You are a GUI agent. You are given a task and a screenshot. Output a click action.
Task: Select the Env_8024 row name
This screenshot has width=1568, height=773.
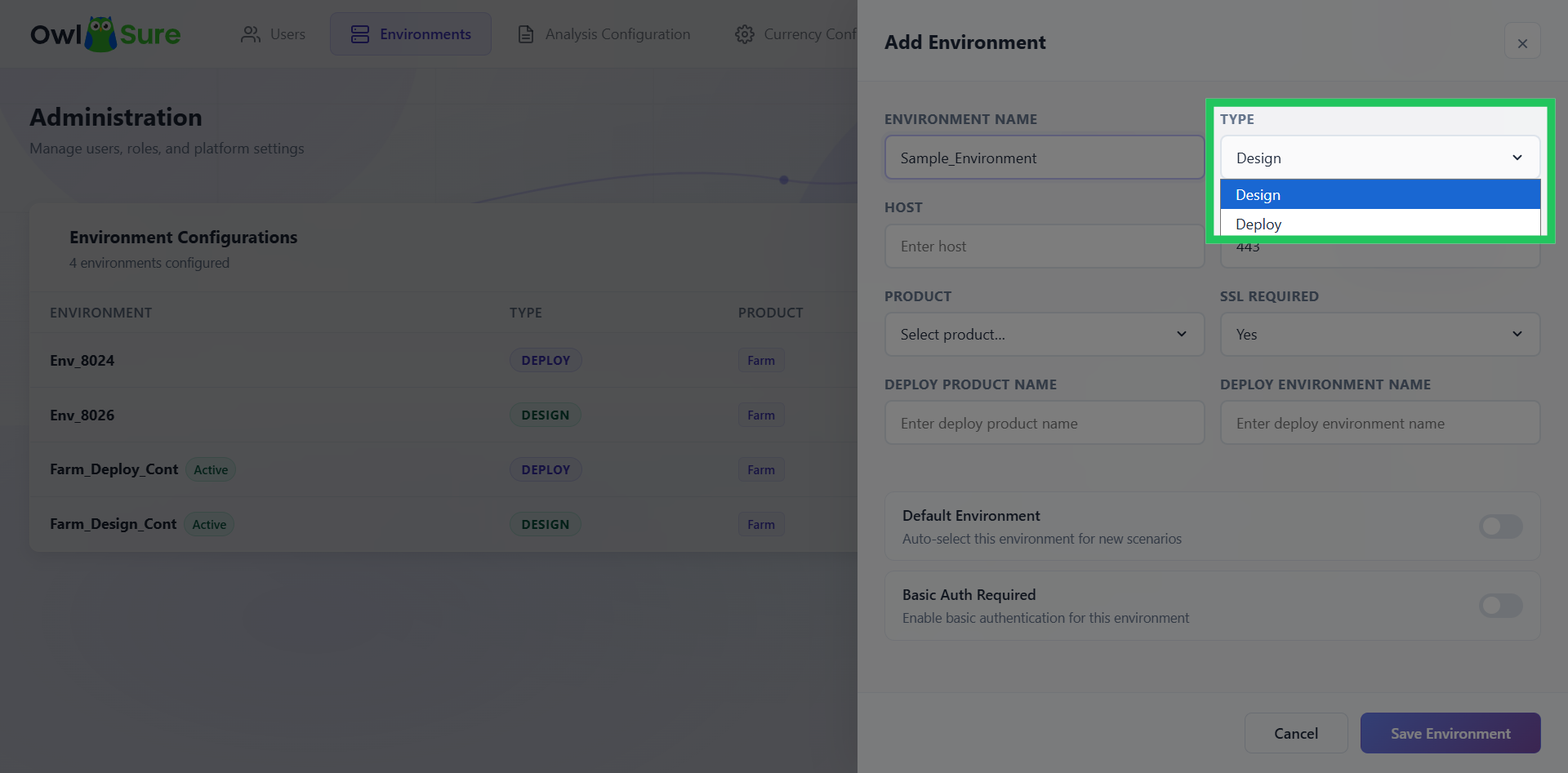(x=82, y=360)
